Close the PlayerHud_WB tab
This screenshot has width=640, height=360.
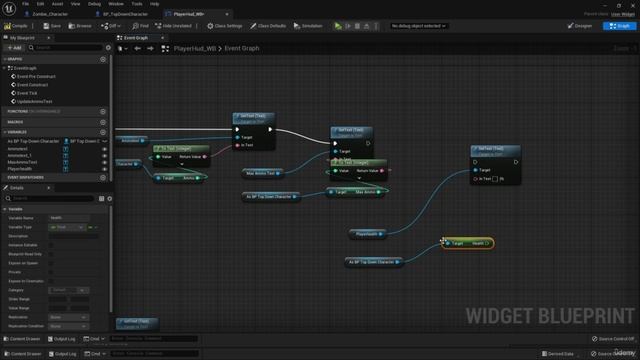coord(227,14)
